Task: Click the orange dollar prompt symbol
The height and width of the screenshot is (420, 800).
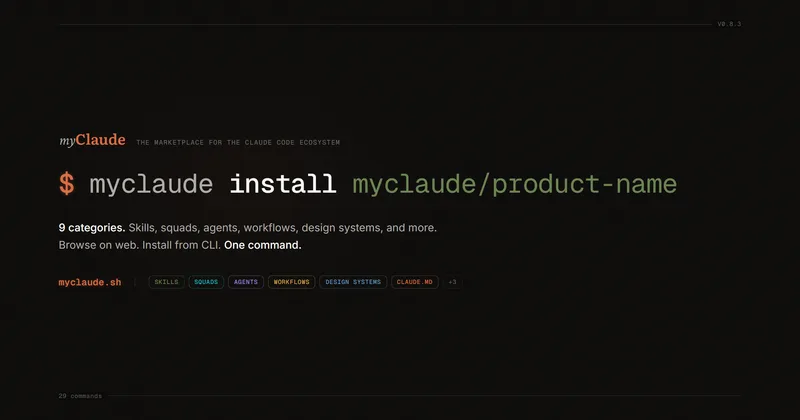Action: click(x=66, y=184)
